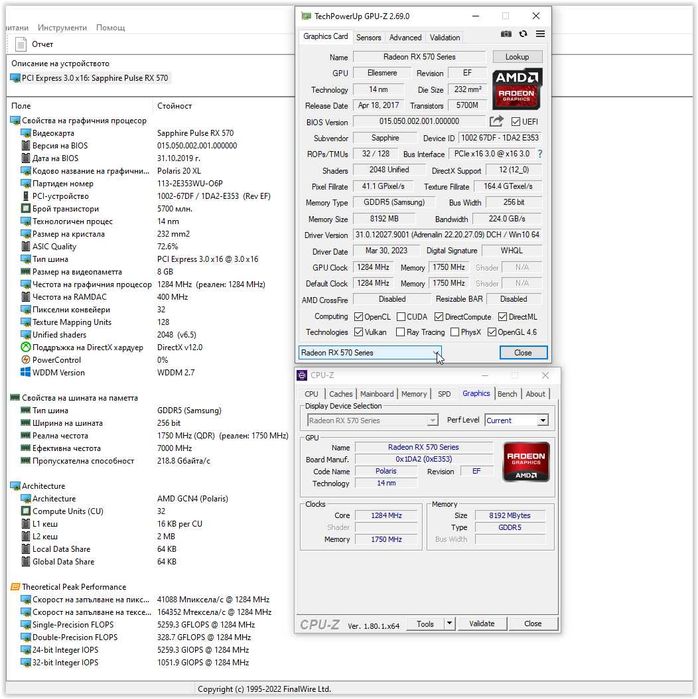Open the Помощ menu
Screen dimensions: 698x699
coord(111,28)
